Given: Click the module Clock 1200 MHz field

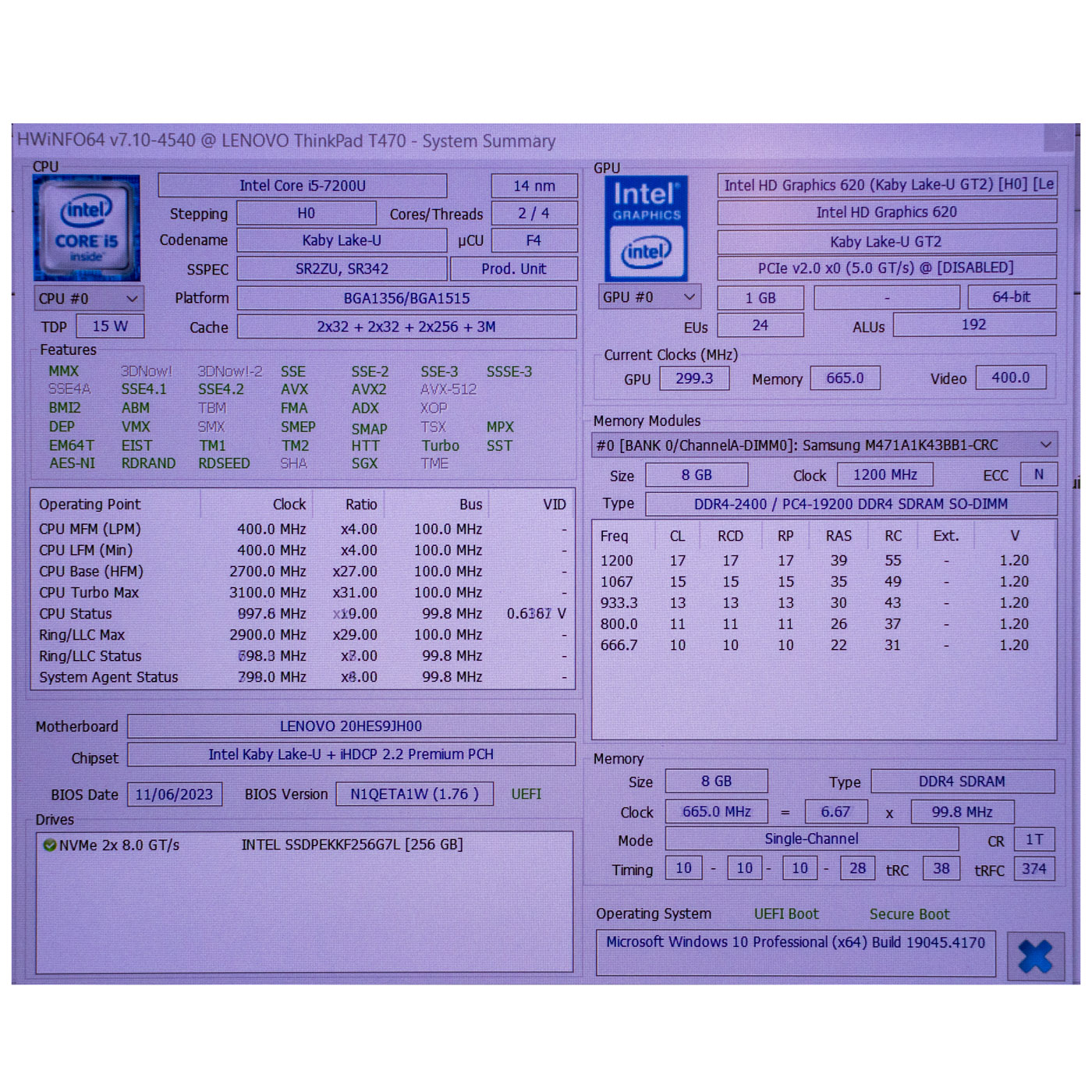Looking at the screenshot, I should click(885, 474).
